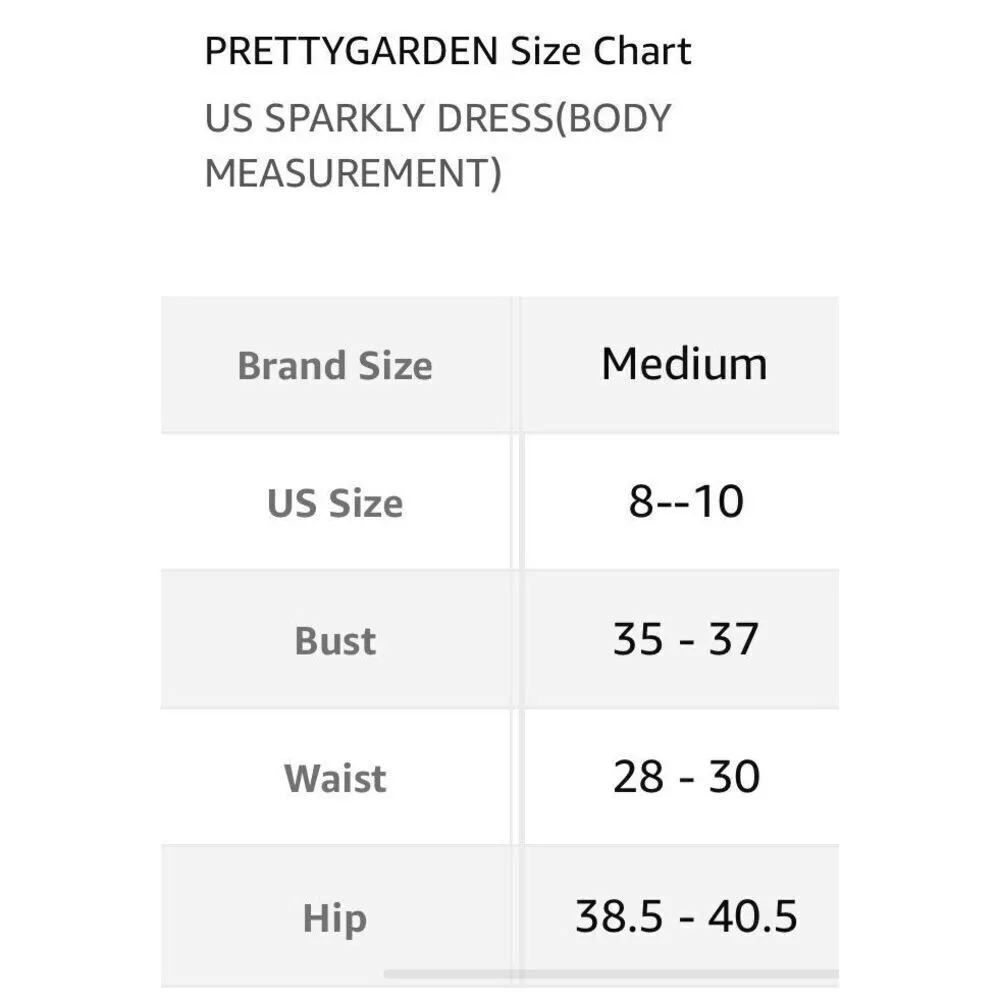Select the 'Bust' row label
1000x1000 pixels.
(x=335, y=641)
